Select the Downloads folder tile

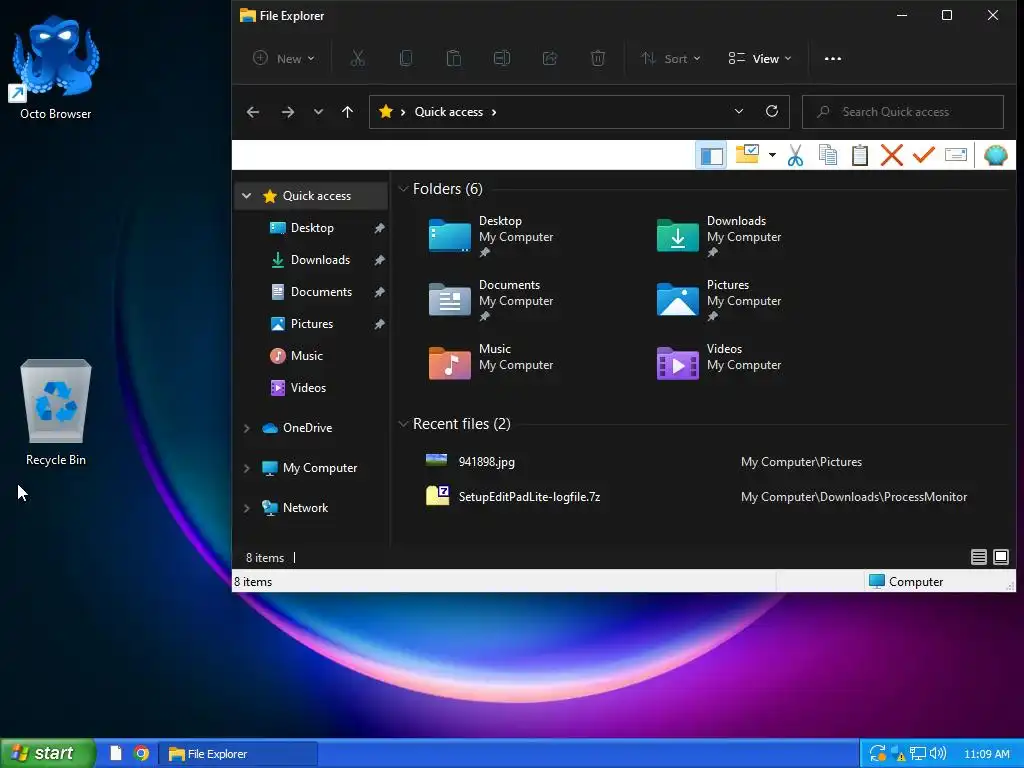point(718,236)
